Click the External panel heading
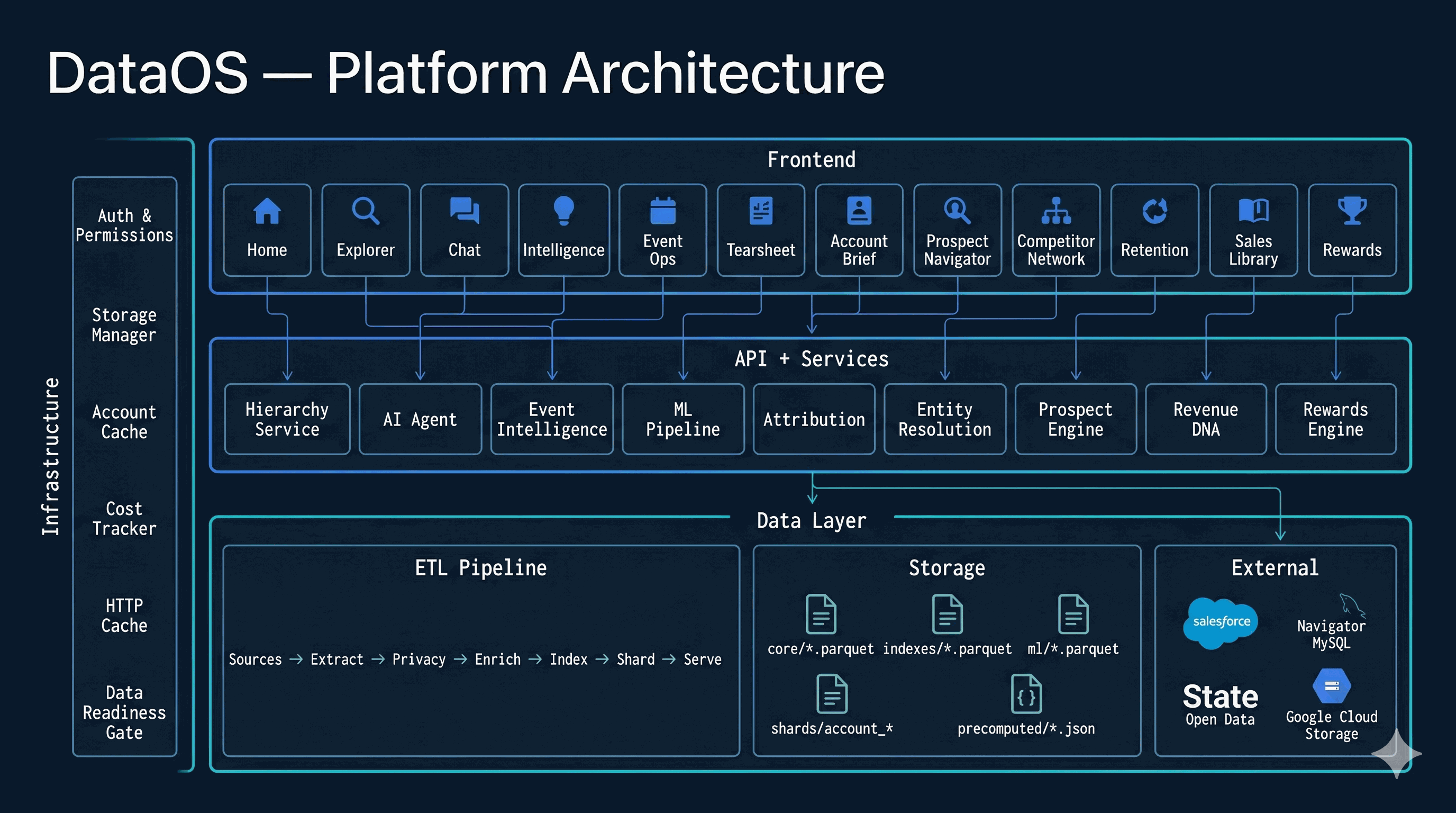 [1275, 567]
